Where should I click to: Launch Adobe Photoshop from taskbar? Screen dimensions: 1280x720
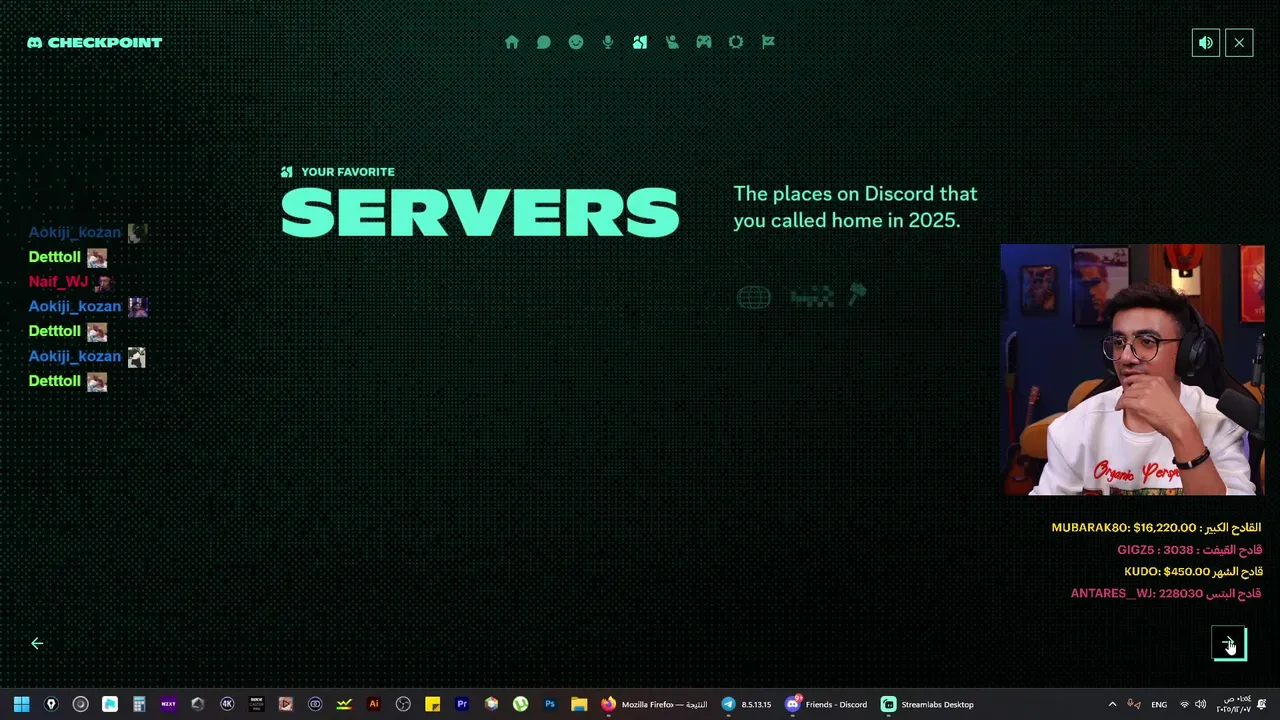pyautogui.click(x=550, y=704)
